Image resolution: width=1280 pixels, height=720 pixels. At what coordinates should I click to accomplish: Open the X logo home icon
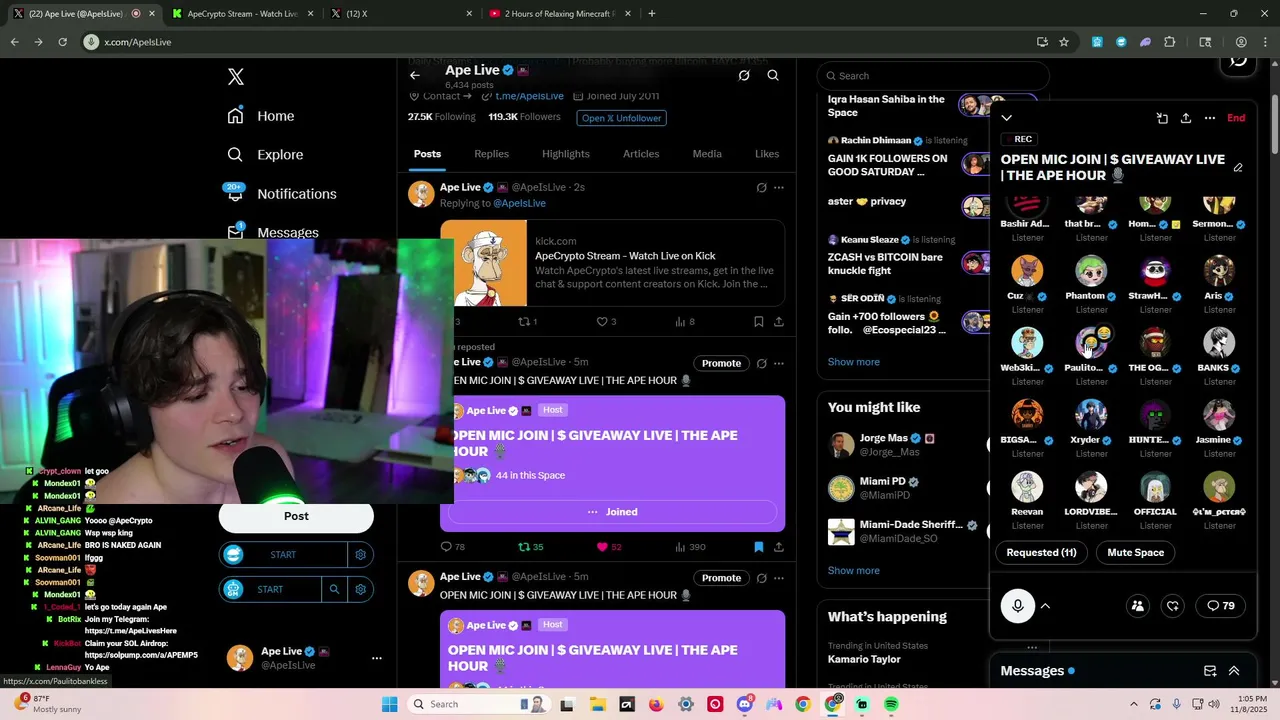point(235,77)
